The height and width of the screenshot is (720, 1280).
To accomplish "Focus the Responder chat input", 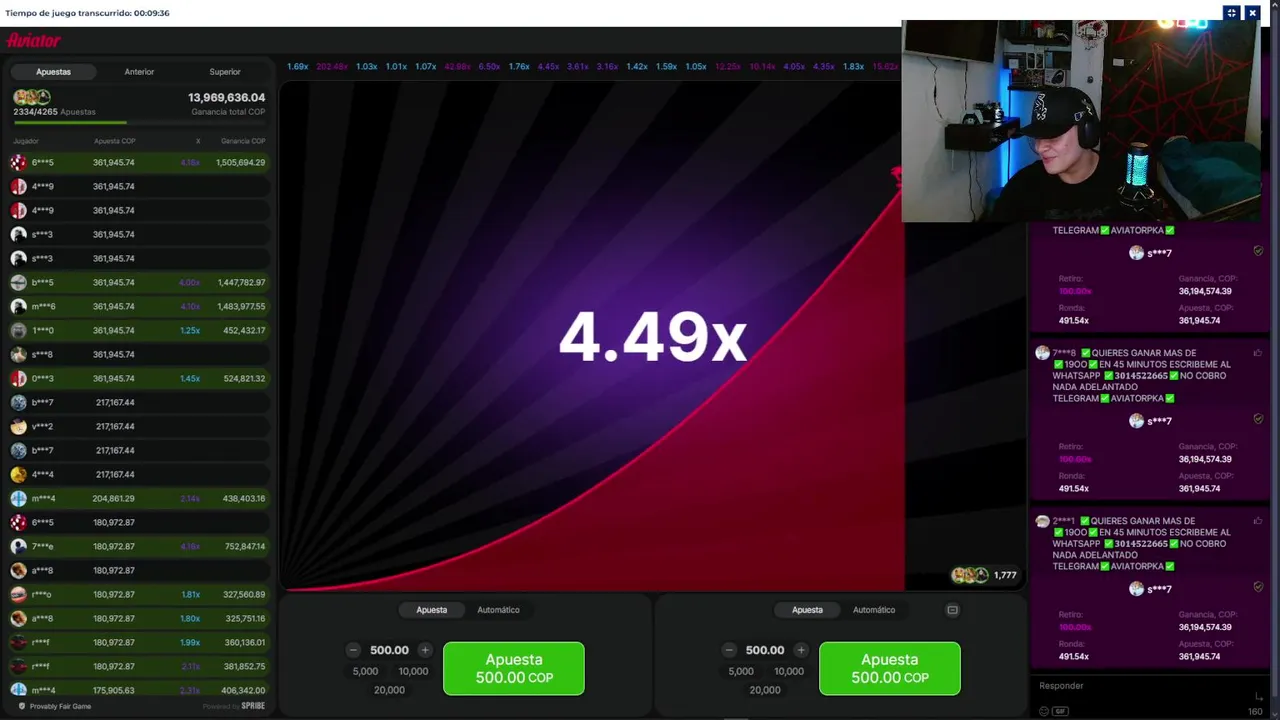I will pyautogui.click(x=1140, y=686).
